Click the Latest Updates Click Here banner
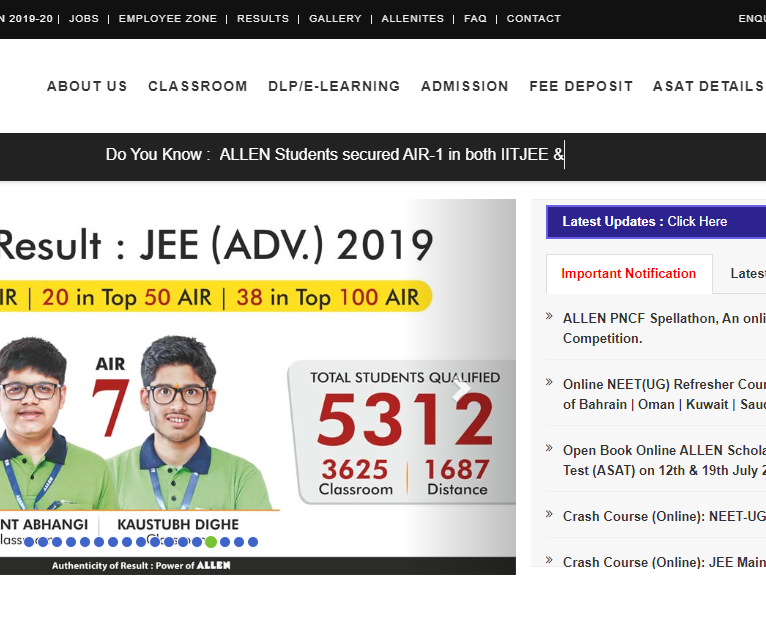Screen dimensions: 766x622 645,222
